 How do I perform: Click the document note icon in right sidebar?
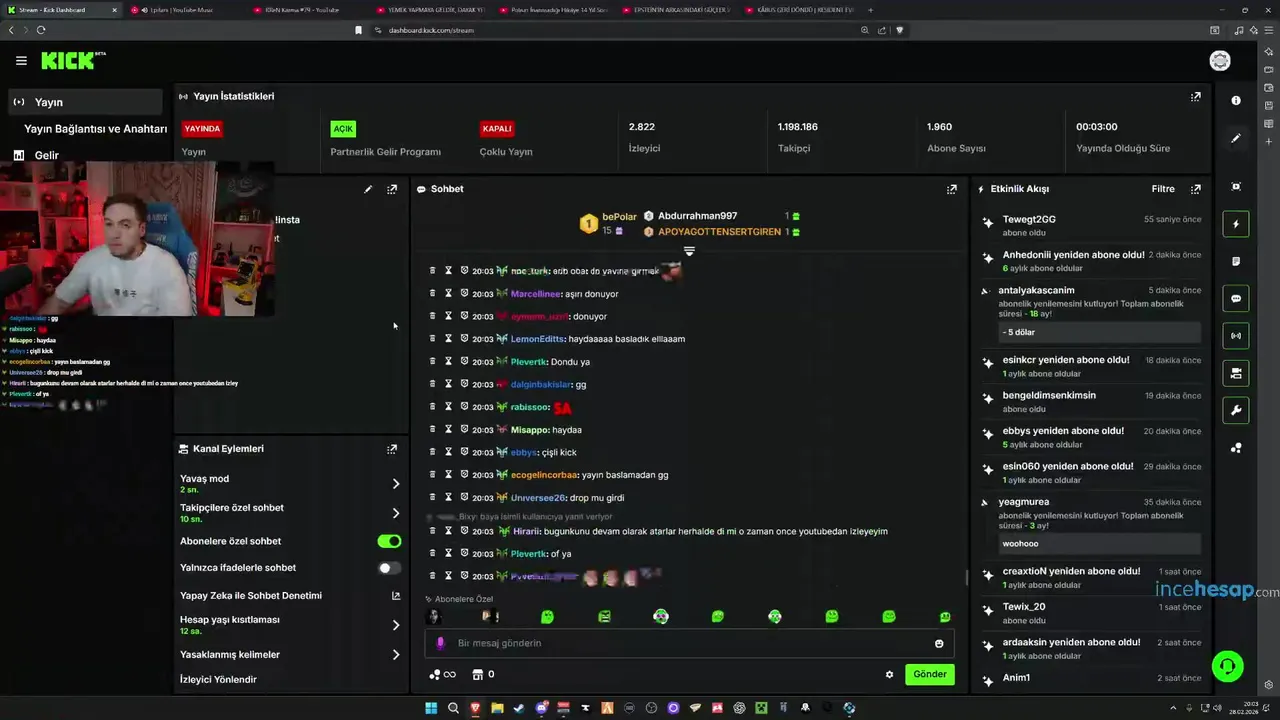tap(1236, 261)
